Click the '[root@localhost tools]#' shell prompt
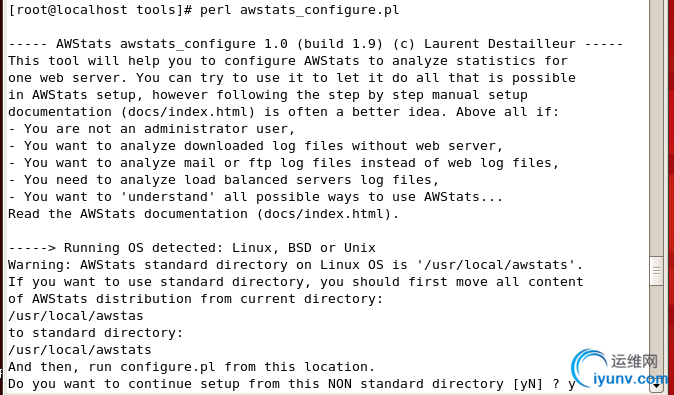This screenshot has height=395, width=674. (100, 10)
